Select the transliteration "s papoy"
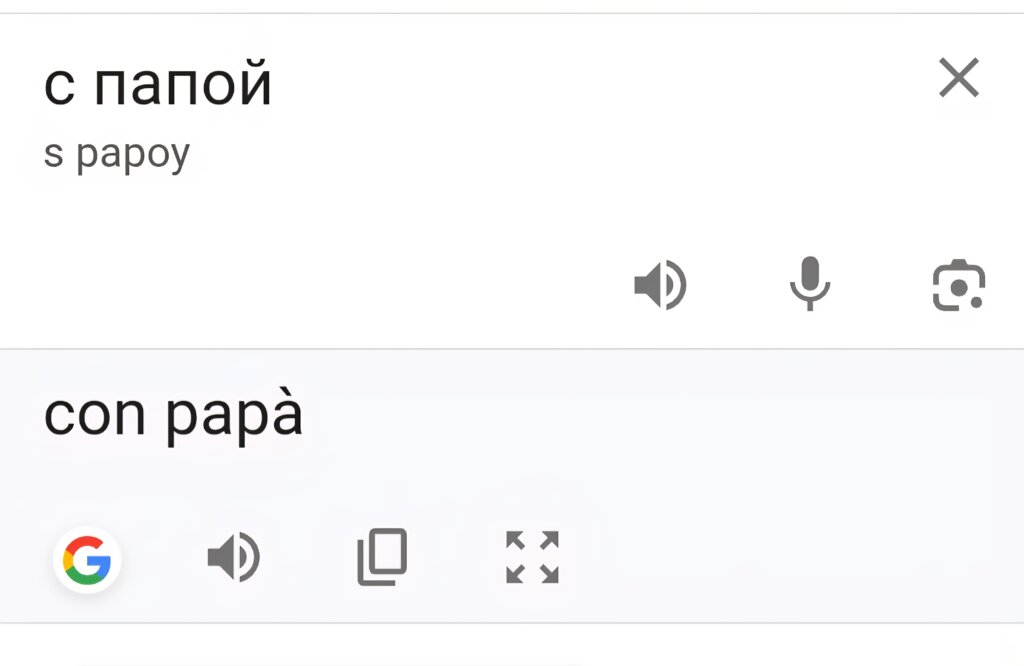The width and height of the screenshot is (1024, 666). point(116,154)
